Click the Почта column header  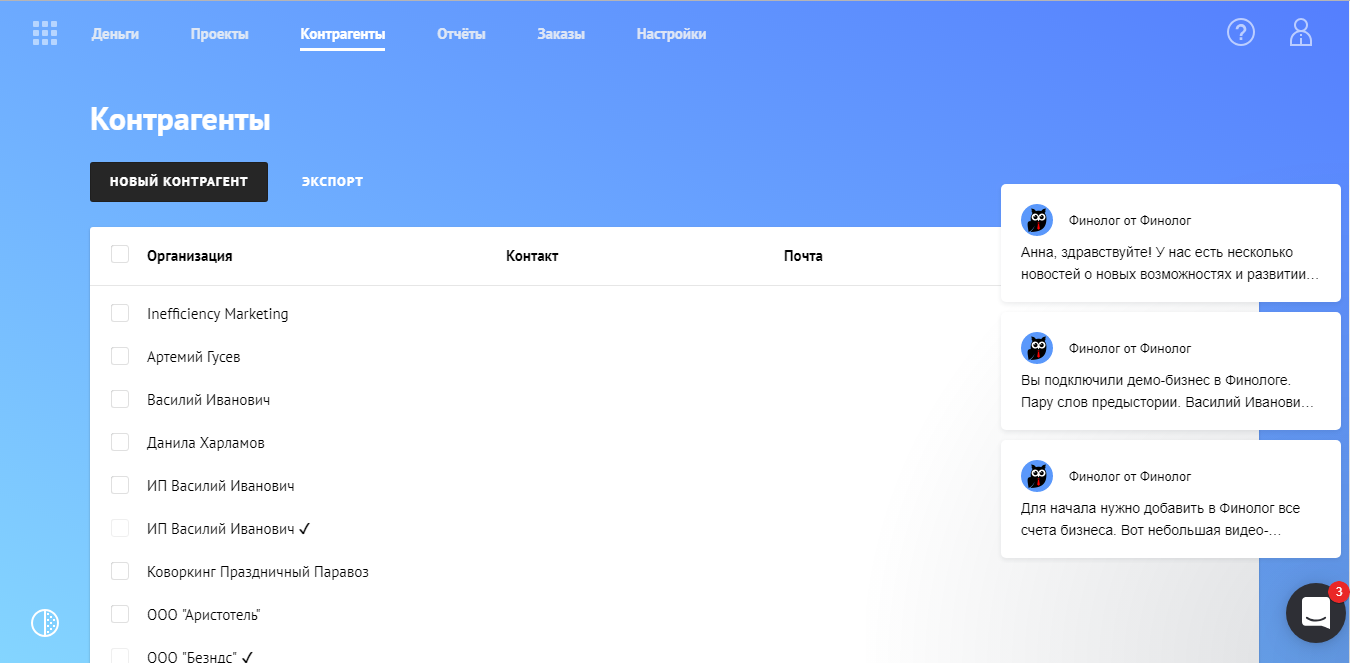(x=803, y=256)
